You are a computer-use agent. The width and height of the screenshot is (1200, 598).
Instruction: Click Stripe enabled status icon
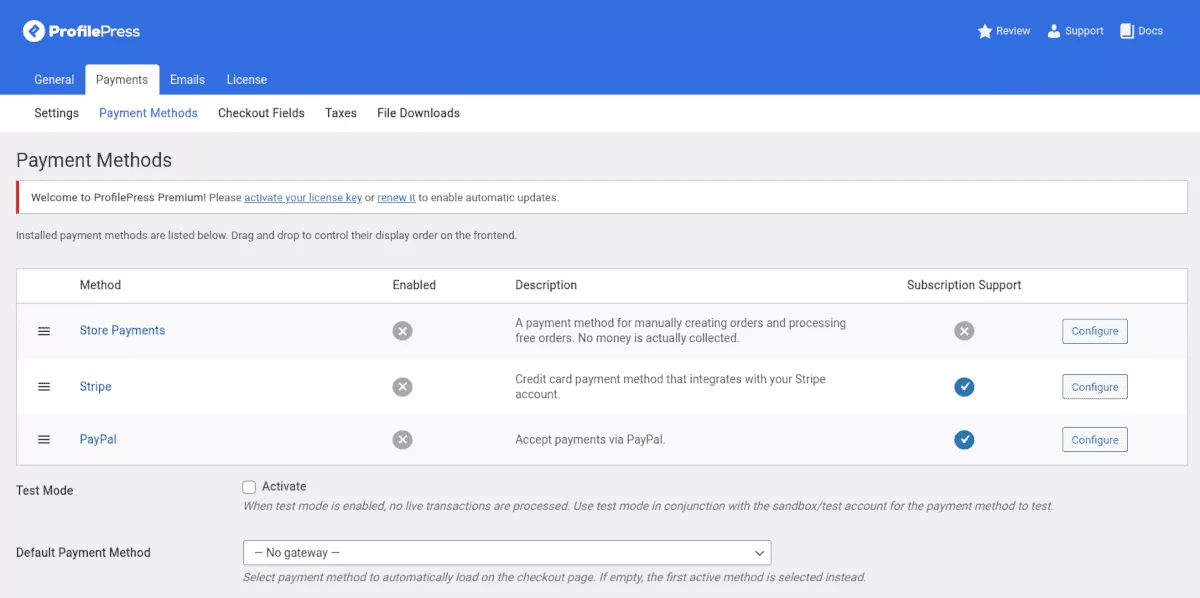tap(402, 387)
